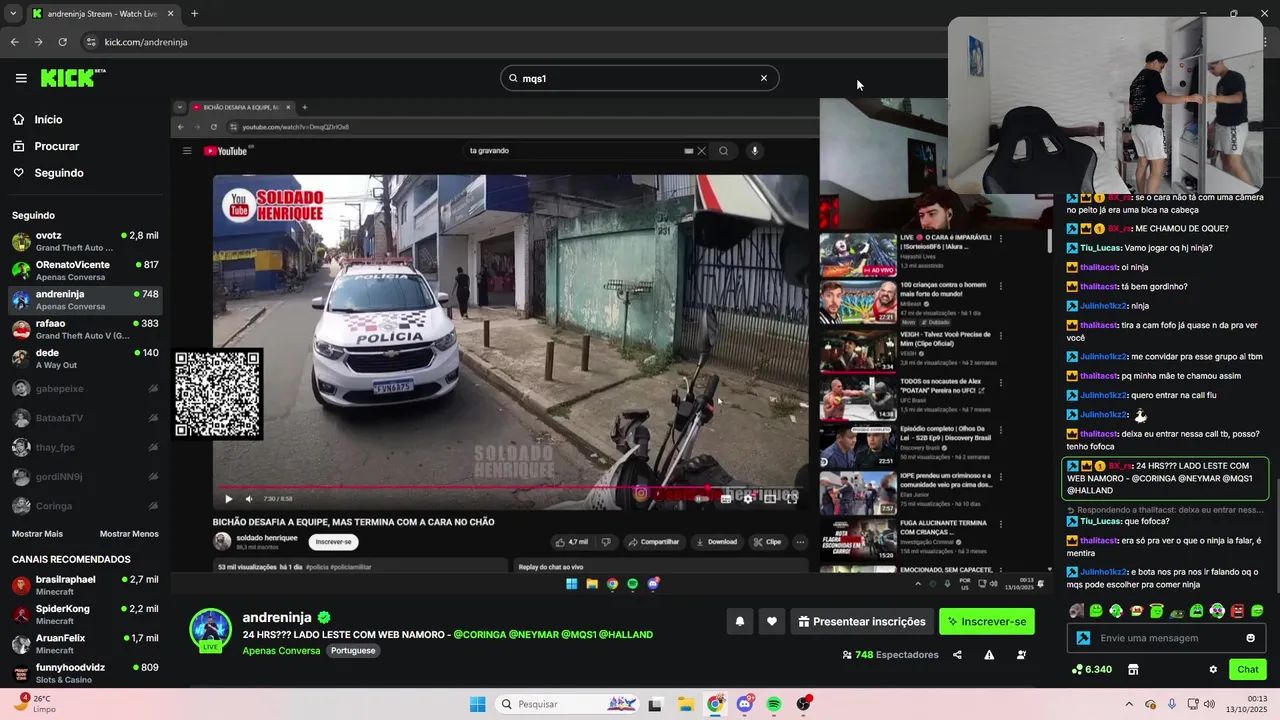
Task: Select the andreninja Stream browser tab
Action: coord(103,14)
